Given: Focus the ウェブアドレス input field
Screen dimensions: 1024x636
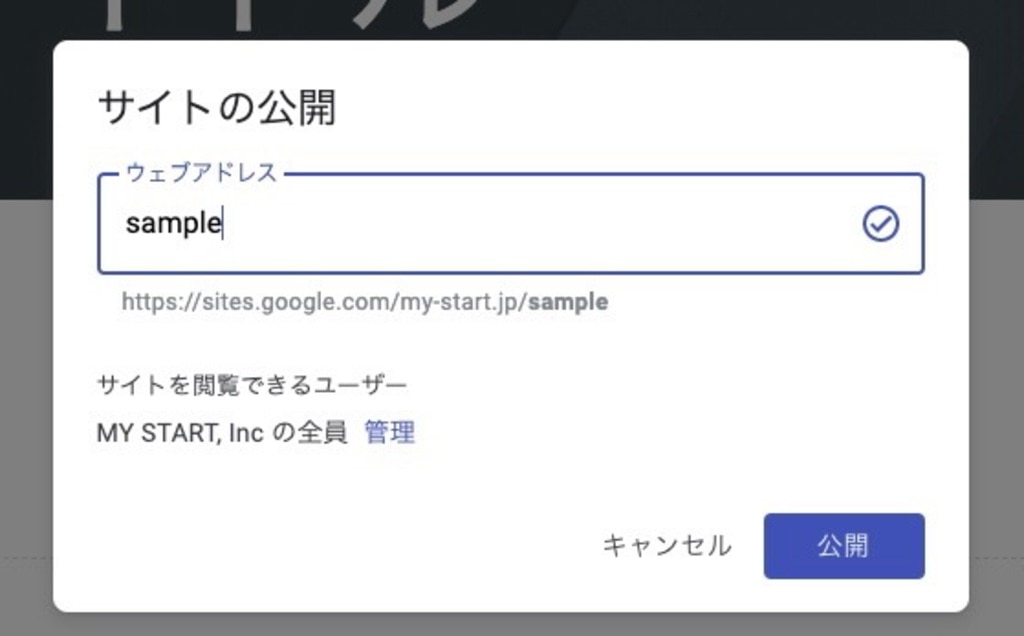Looking at the screenshot, I should 511,223.
